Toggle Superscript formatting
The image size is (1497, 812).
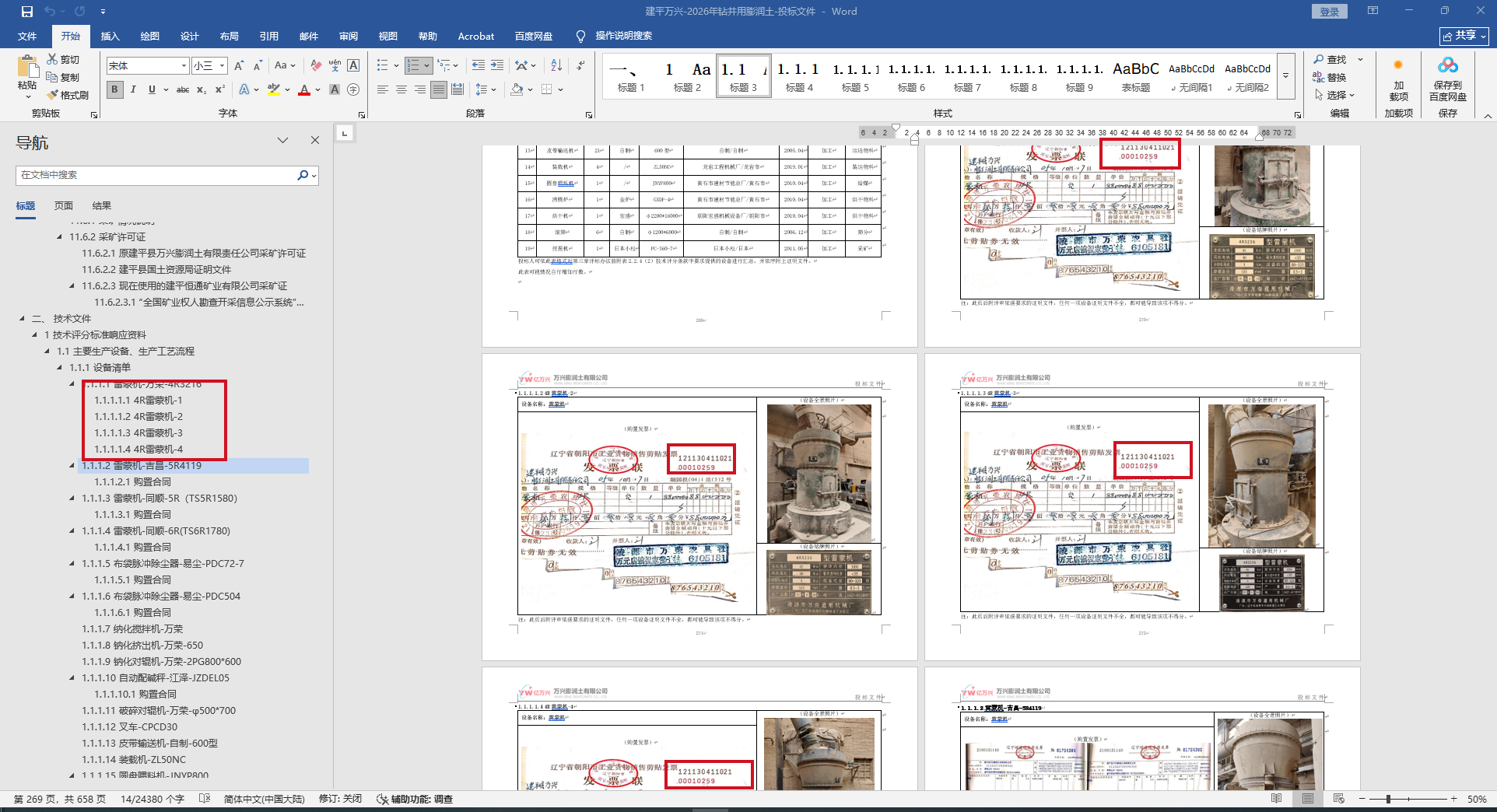point(220,89)
